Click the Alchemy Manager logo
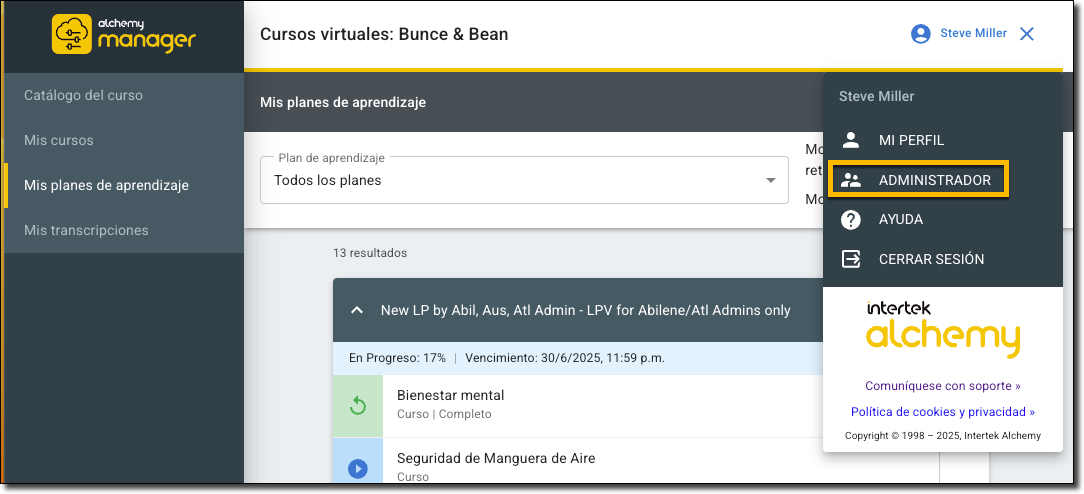The width and height of the screenshot is (1084, 494). [x=123, y=34]
